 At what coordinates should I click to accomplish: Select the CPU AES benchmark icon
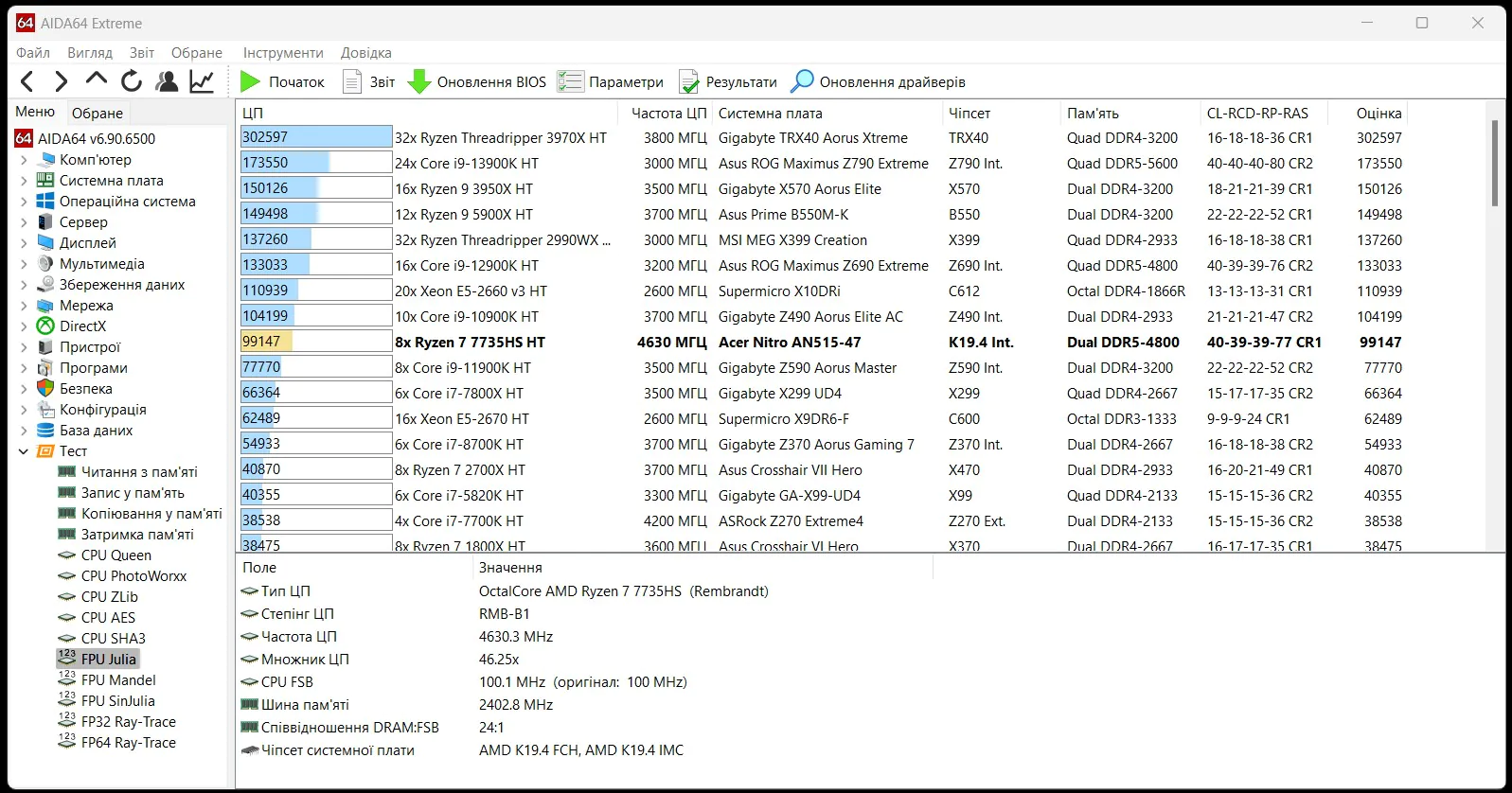click(x=66, y=618)
